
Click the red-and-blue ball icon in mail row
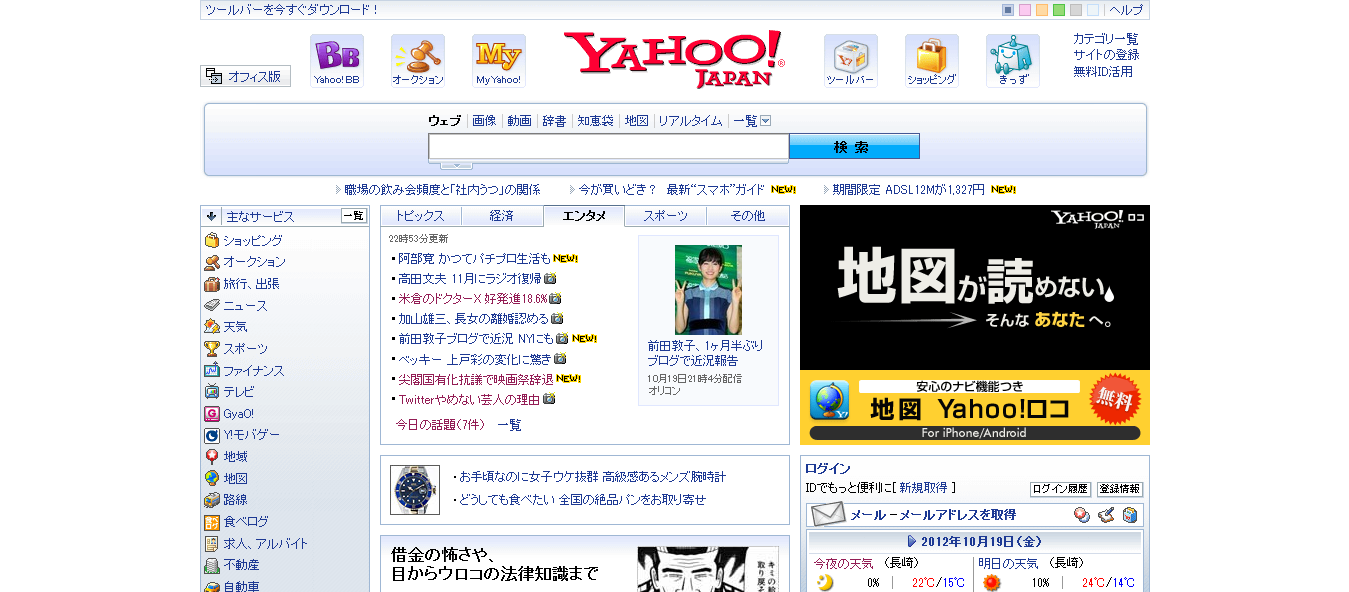tap(1081, 515)
